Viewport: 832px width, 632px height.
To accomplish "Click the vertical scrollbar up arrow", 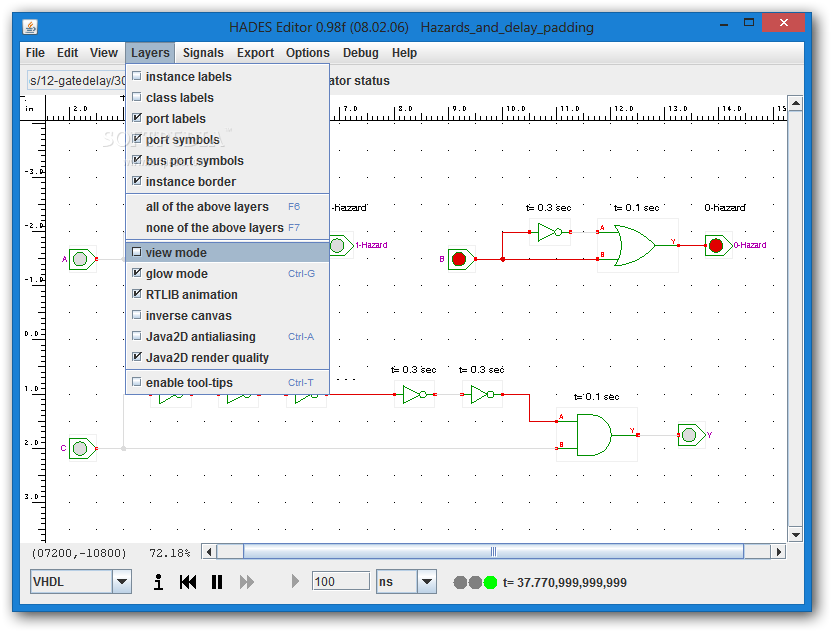I will tap(795, 103).
